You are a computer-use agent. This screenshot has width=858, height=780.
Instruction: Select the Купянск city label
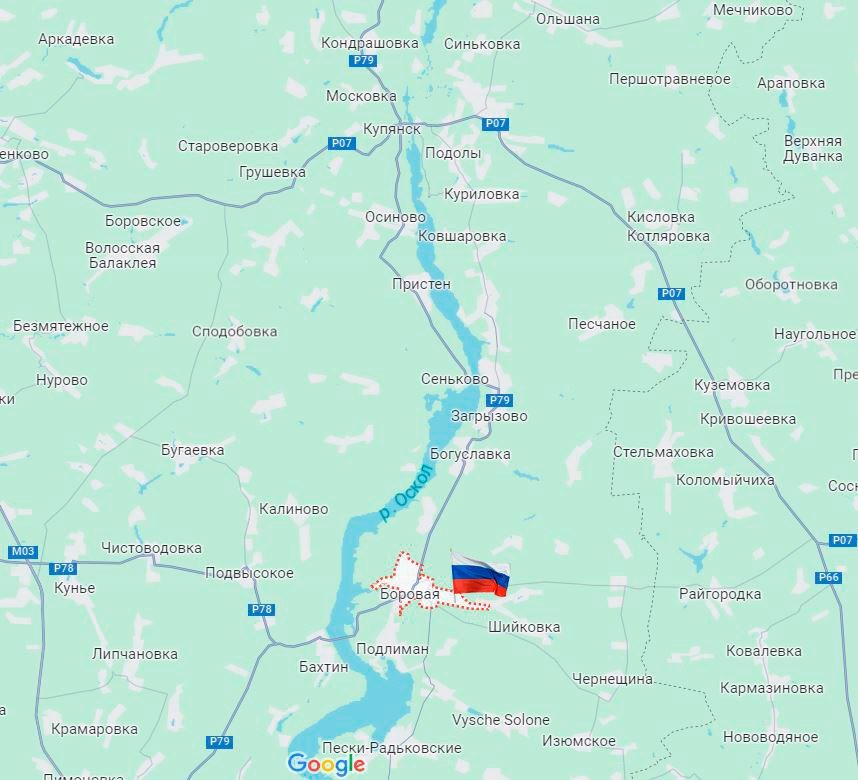pos(392,130)
